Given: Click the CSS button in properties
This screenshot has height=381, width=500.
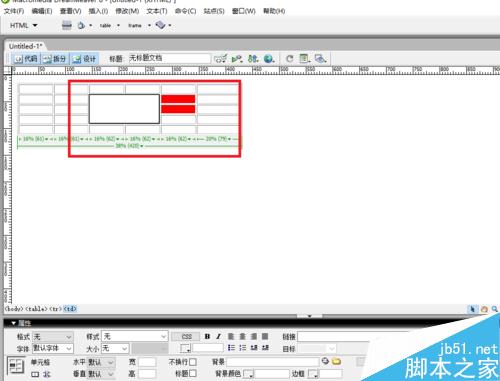Looking at the screenshot, I should [186, 336].
